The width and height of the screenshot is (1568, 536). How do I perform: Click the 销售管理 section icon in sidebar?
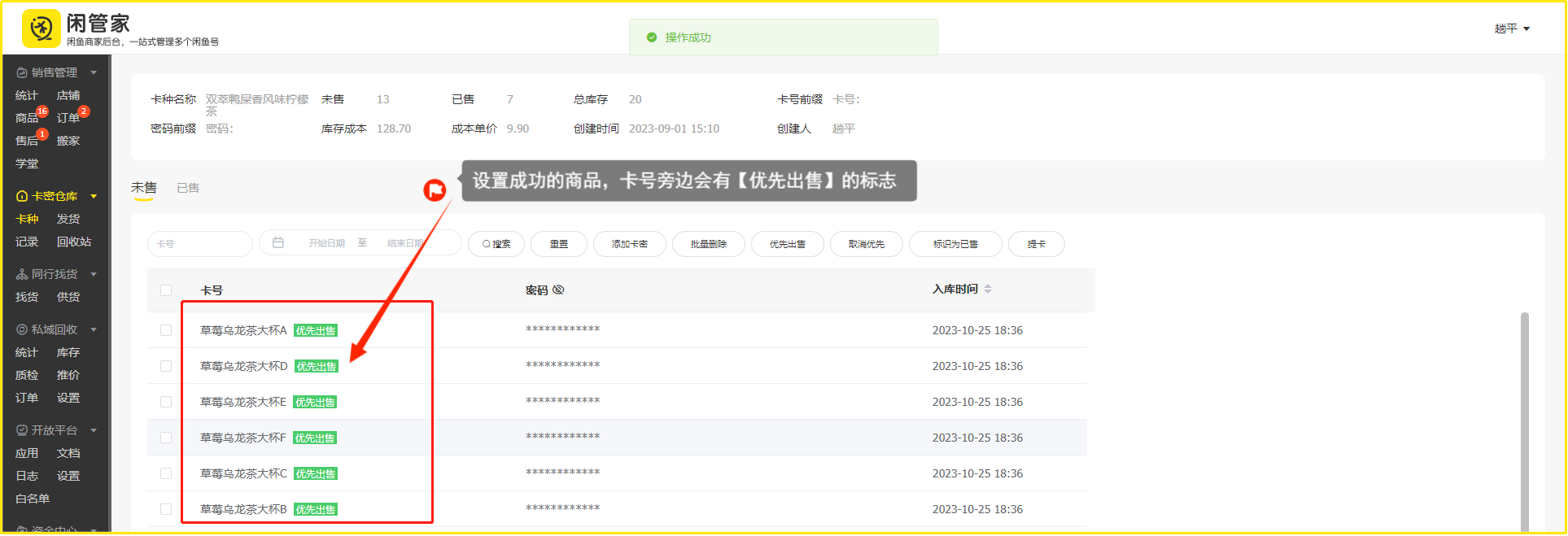(x=22, y=72)
